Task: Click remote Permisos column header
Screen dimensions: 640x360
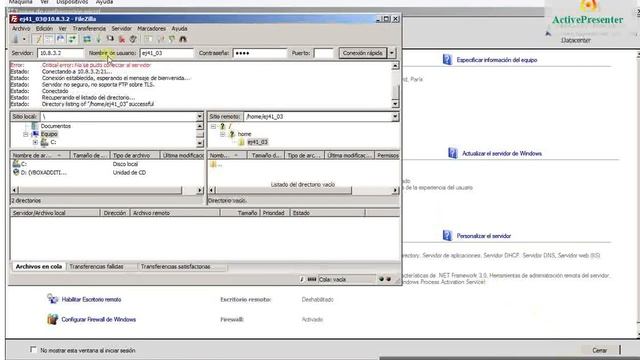Action: click(x=387, y=155)
